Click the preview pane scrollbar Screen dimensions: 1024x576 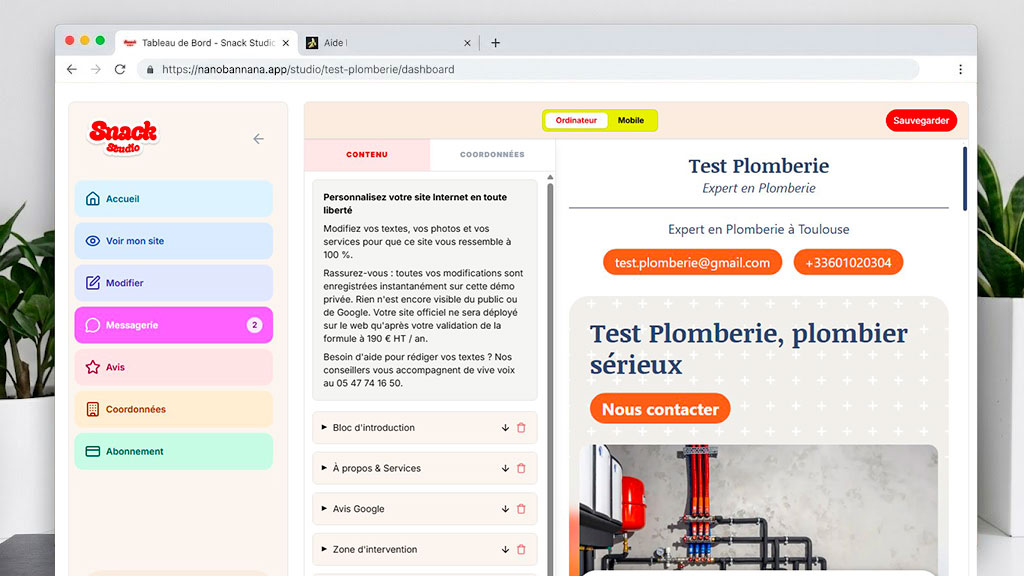coord(965,178)
